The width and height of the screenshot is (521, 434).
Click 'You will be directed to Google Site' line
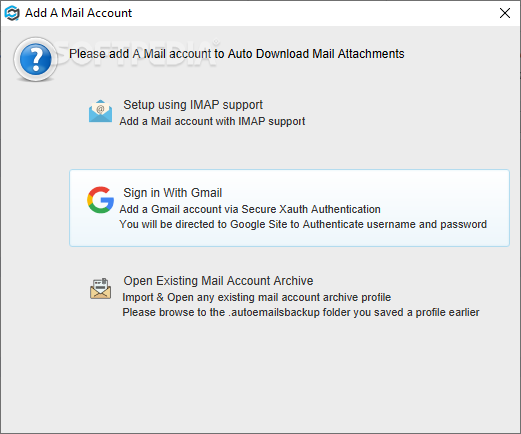pos(303,224)
